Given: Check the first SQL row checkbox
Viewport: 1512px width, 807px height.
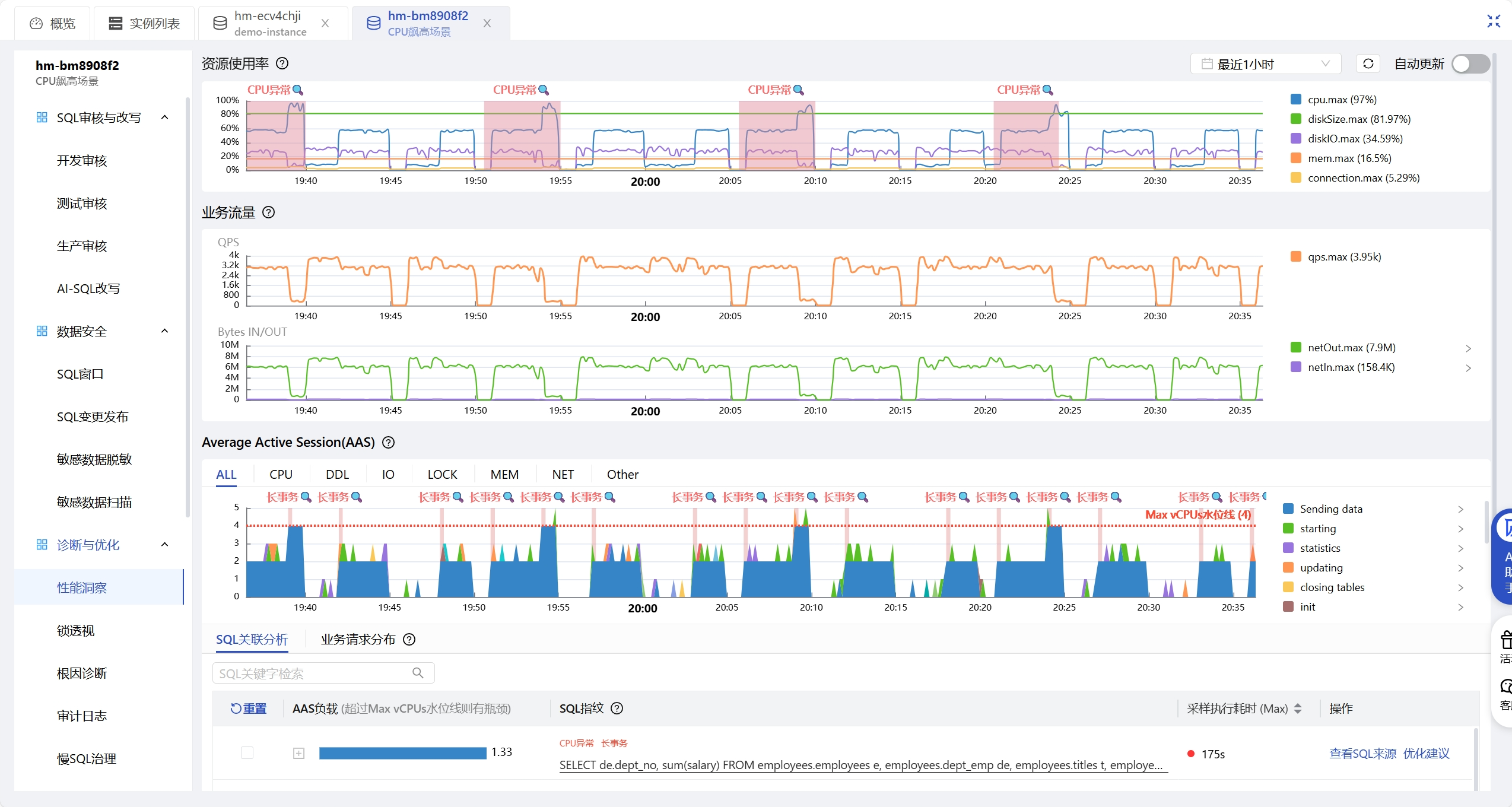Looking at the screenshot, I should [247, 752].
